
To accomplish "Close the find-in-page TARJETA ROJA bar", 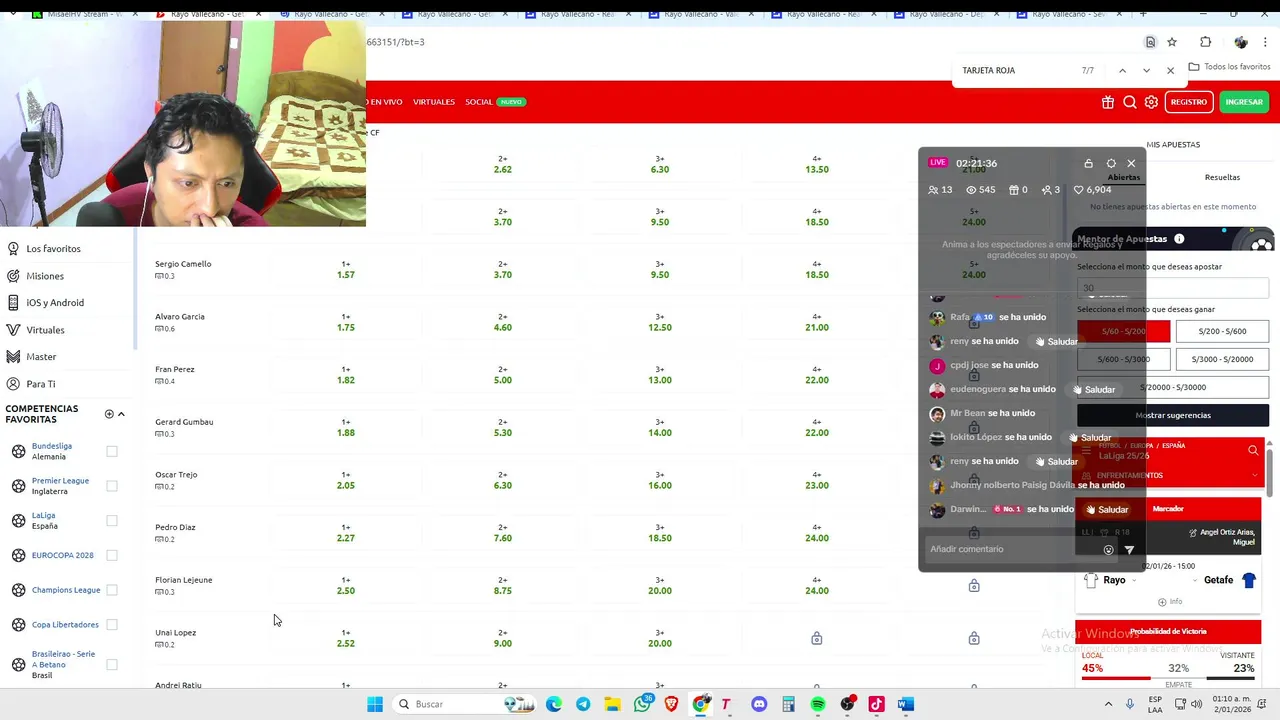I will click(1170, 71).
